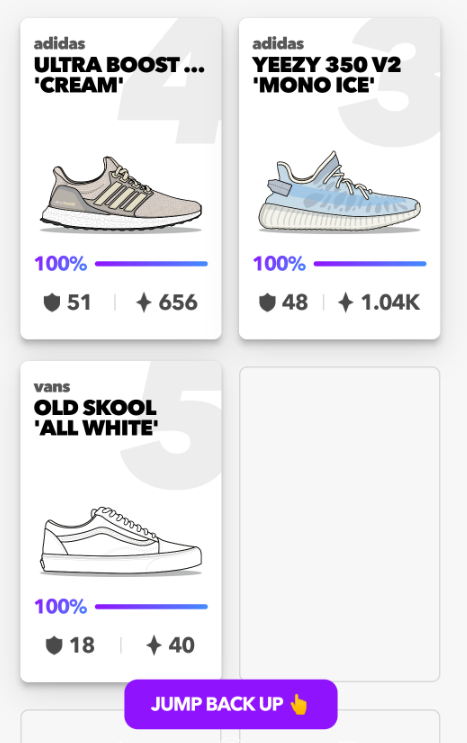
Task: Select the Old Skool 'All White' title
Action: pos(96,418)
